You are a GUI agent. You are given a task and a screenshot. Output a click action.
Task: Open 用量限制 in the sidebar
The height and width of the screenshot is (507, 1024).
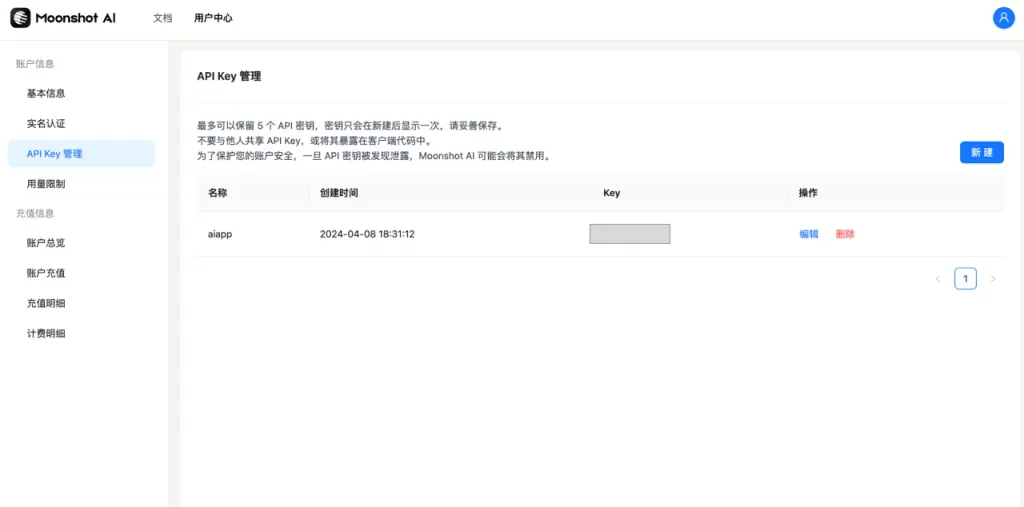coord(46,184)
